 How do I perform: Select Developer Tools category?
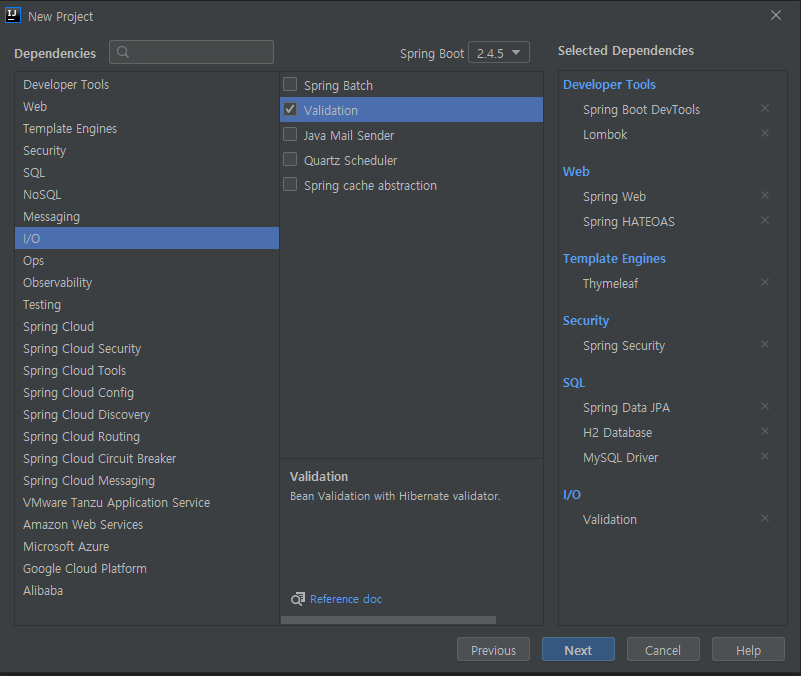tap(147, 84)
